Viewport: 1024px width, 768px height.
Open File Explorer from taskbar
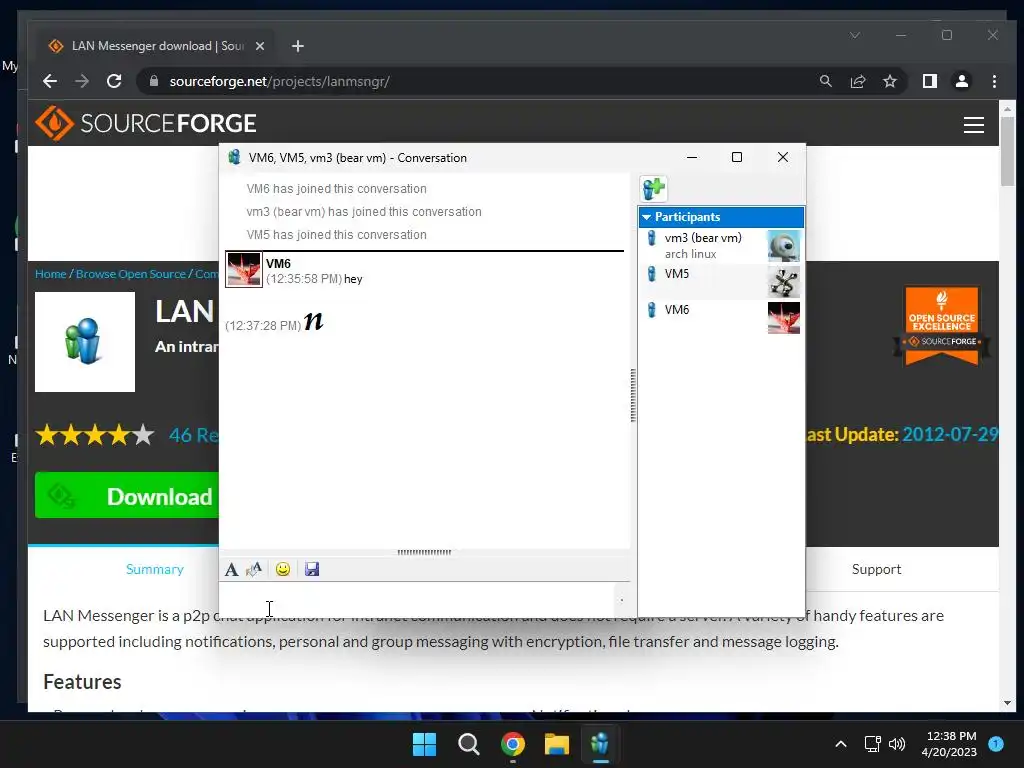pos(557,744)
